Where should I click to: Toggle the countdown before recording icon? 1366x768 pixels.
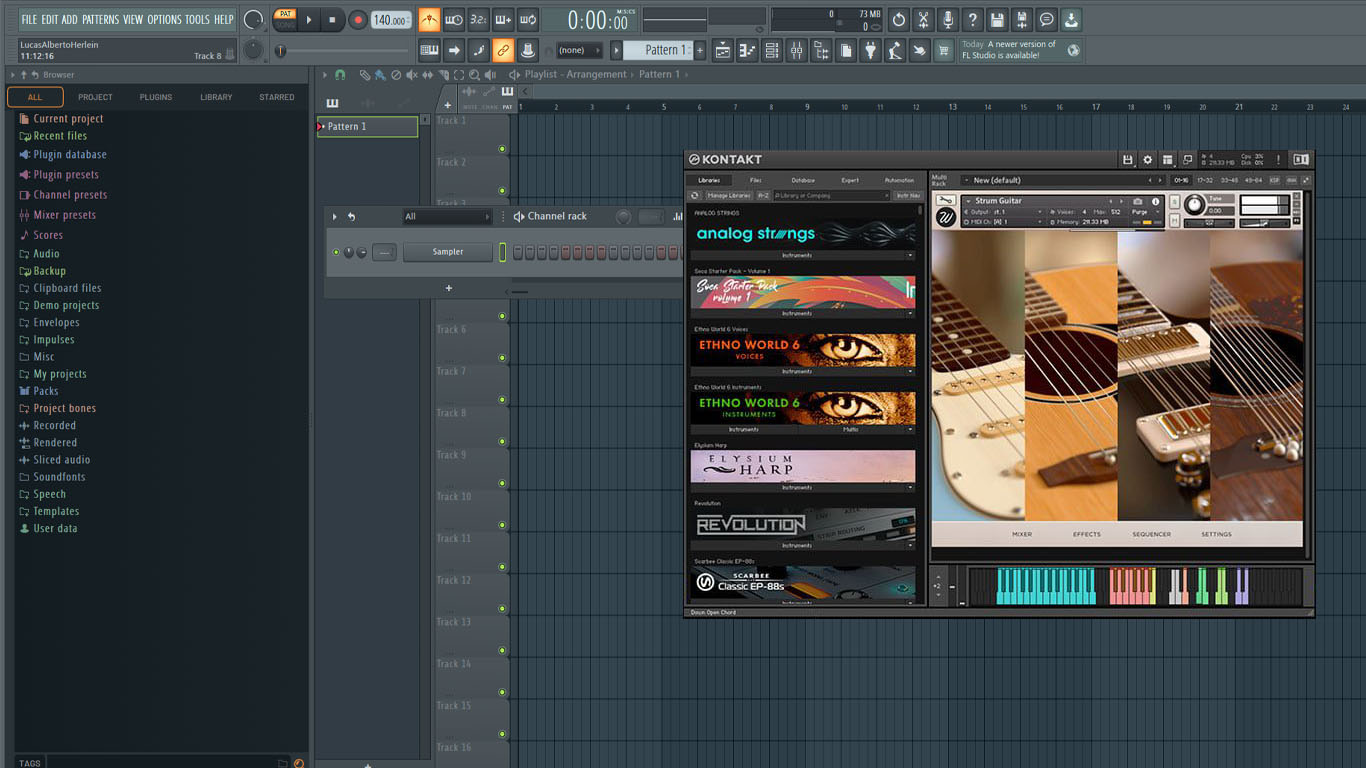tap(478, 19)
